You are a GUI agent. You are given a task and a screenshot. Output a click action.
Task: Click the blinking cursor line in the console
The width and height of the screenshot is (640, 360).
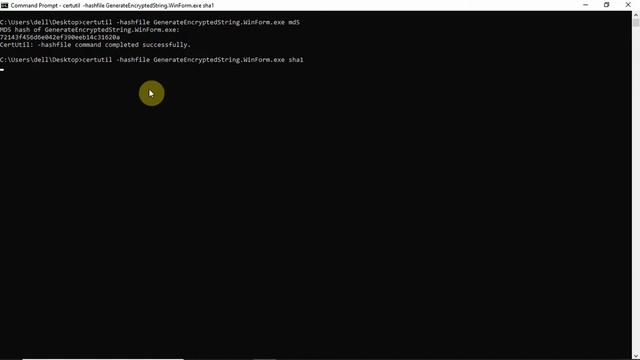2,69
